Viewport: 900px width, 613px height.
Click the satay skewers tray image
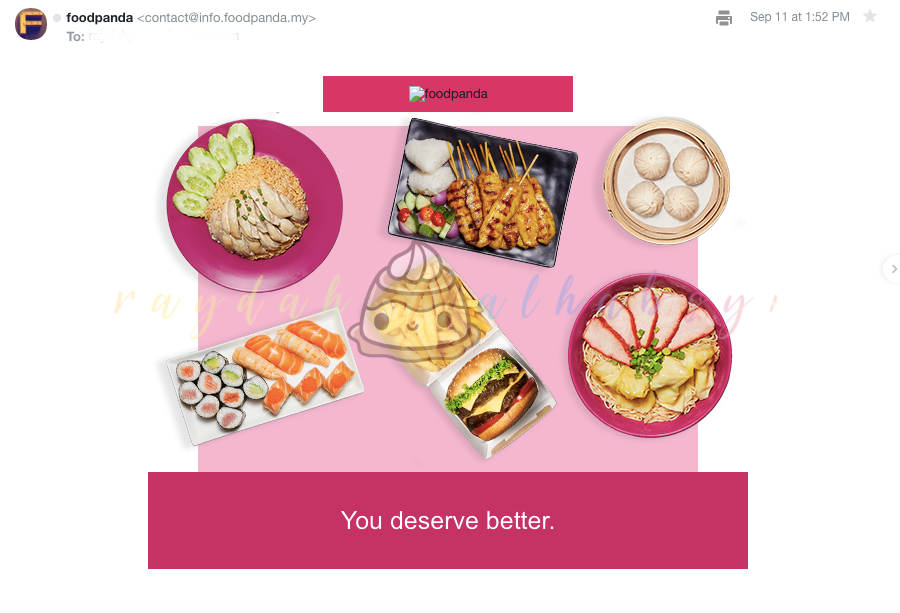click(x=483, y=193)
